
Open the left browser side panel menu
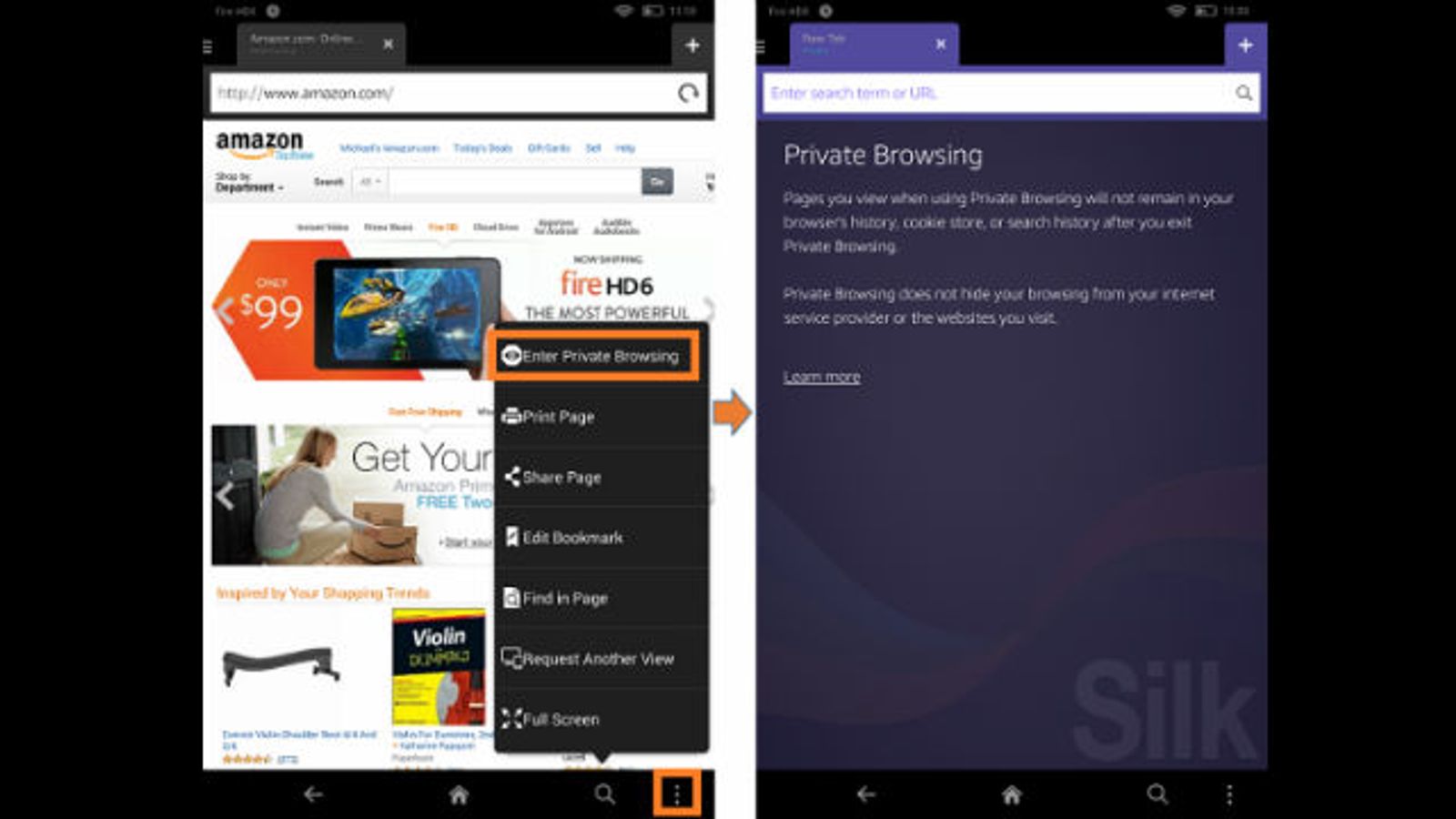pyautogui.click(x=207, y=46)
